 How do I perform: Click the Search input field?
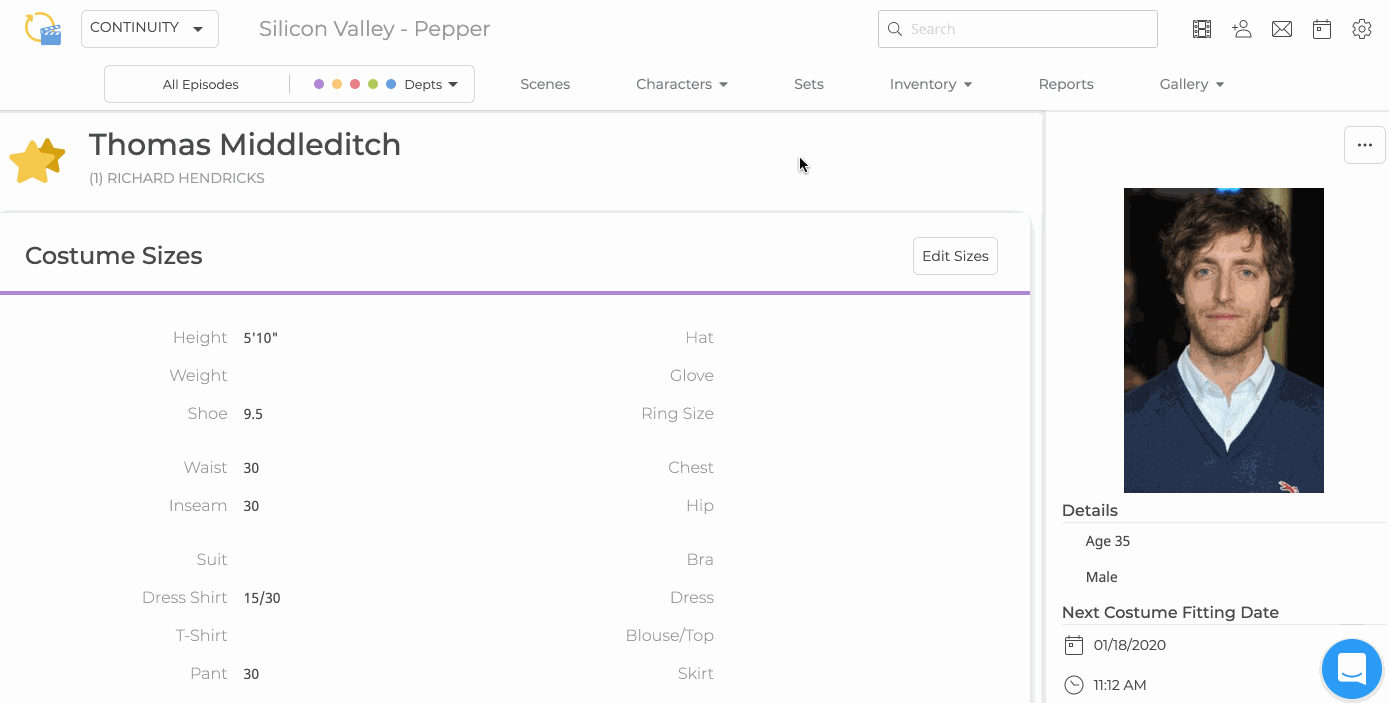(1018, 29)
